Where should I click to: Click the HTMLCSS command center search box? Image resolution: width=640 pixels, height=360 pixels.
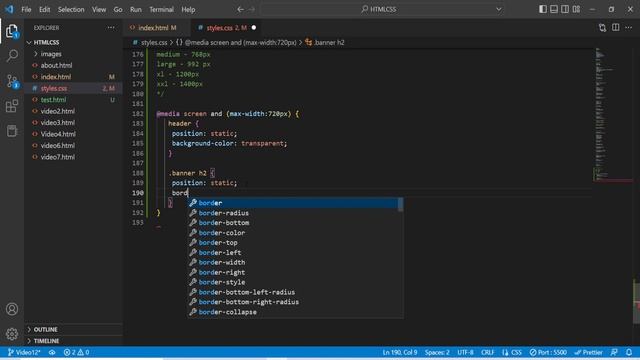pyautogui.click(x=382, y=9)
